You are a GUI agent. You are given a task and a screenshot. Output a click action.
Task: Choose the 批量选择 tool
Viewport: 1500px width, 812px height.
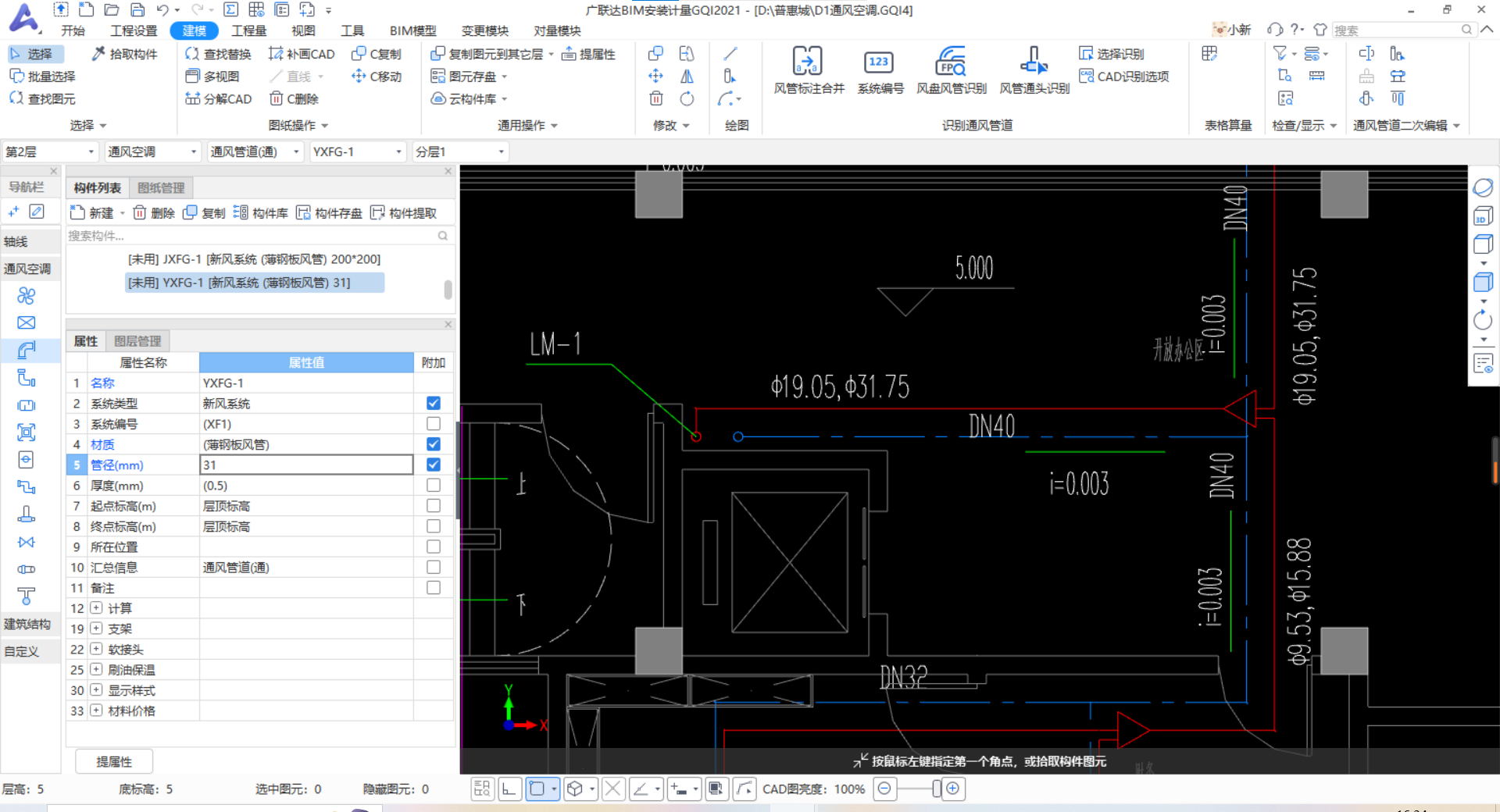43,77
